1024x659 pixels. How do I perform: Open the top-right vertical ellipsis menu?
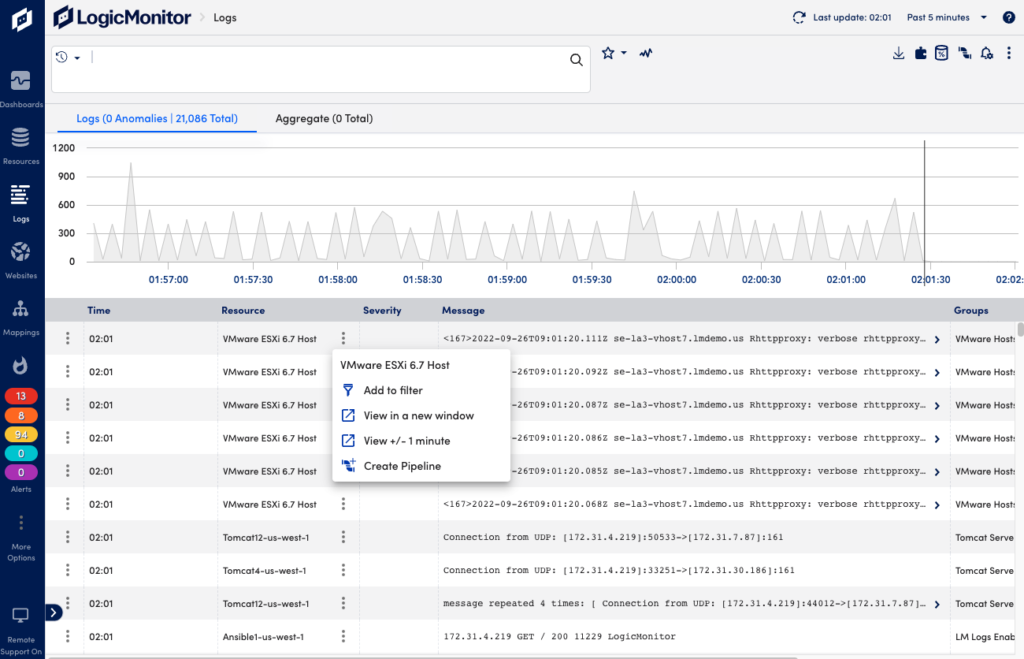[x=1009, y=54]
